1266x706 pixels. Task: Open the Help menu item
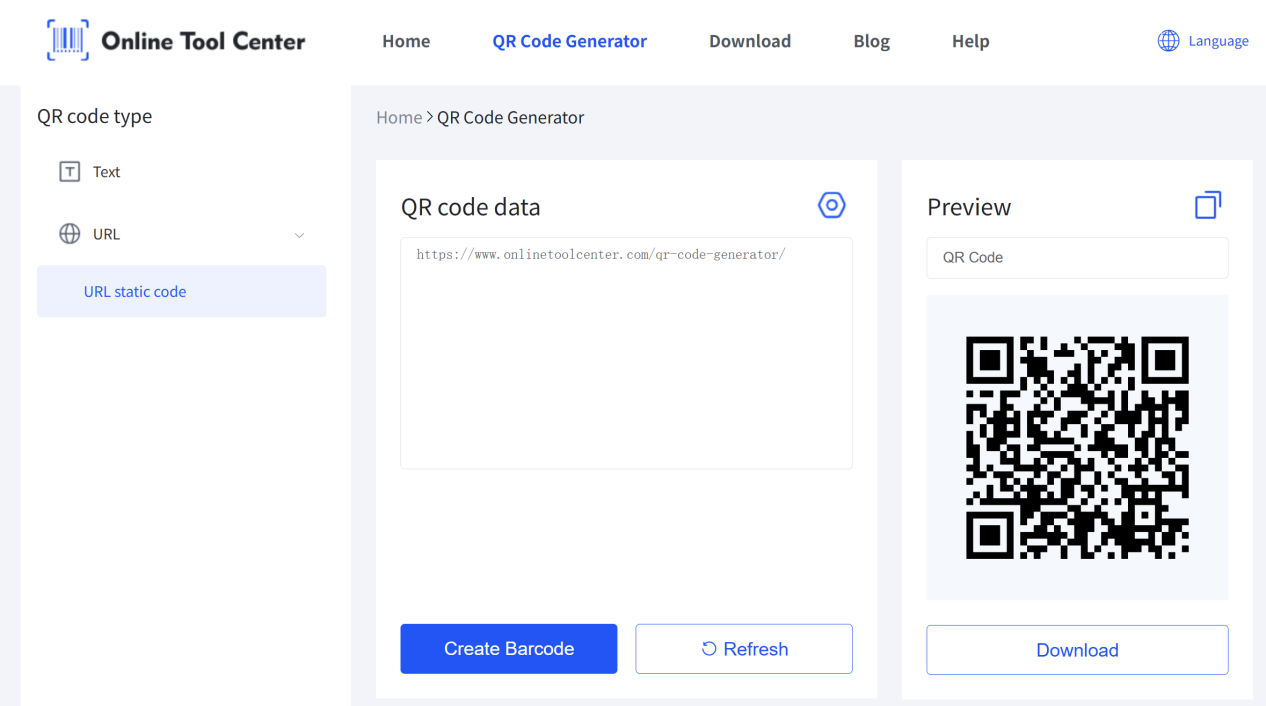[970, 41]
